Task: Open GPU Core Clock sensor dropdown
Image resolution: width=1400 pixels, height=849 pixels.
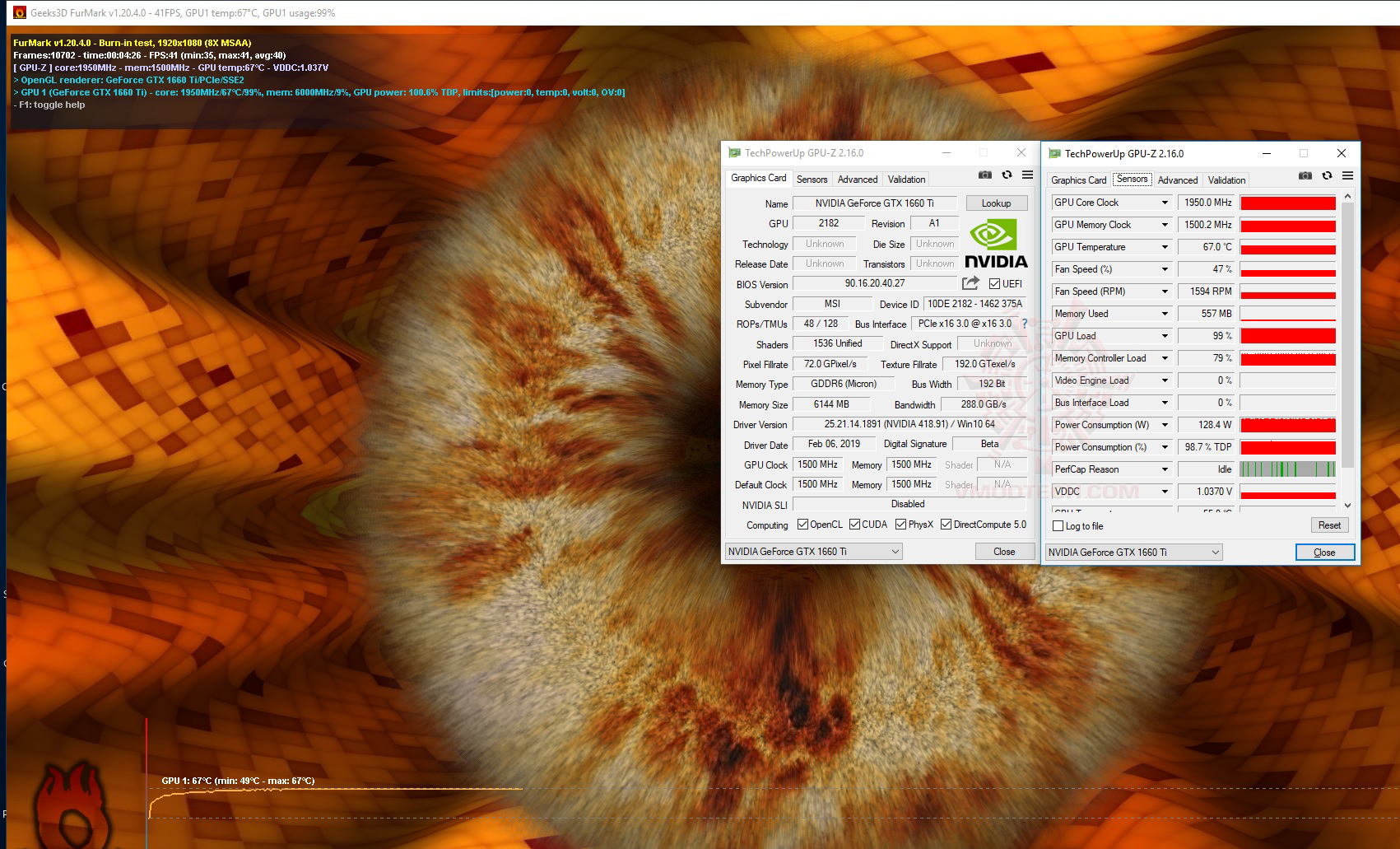Action: coord(1165,203)
